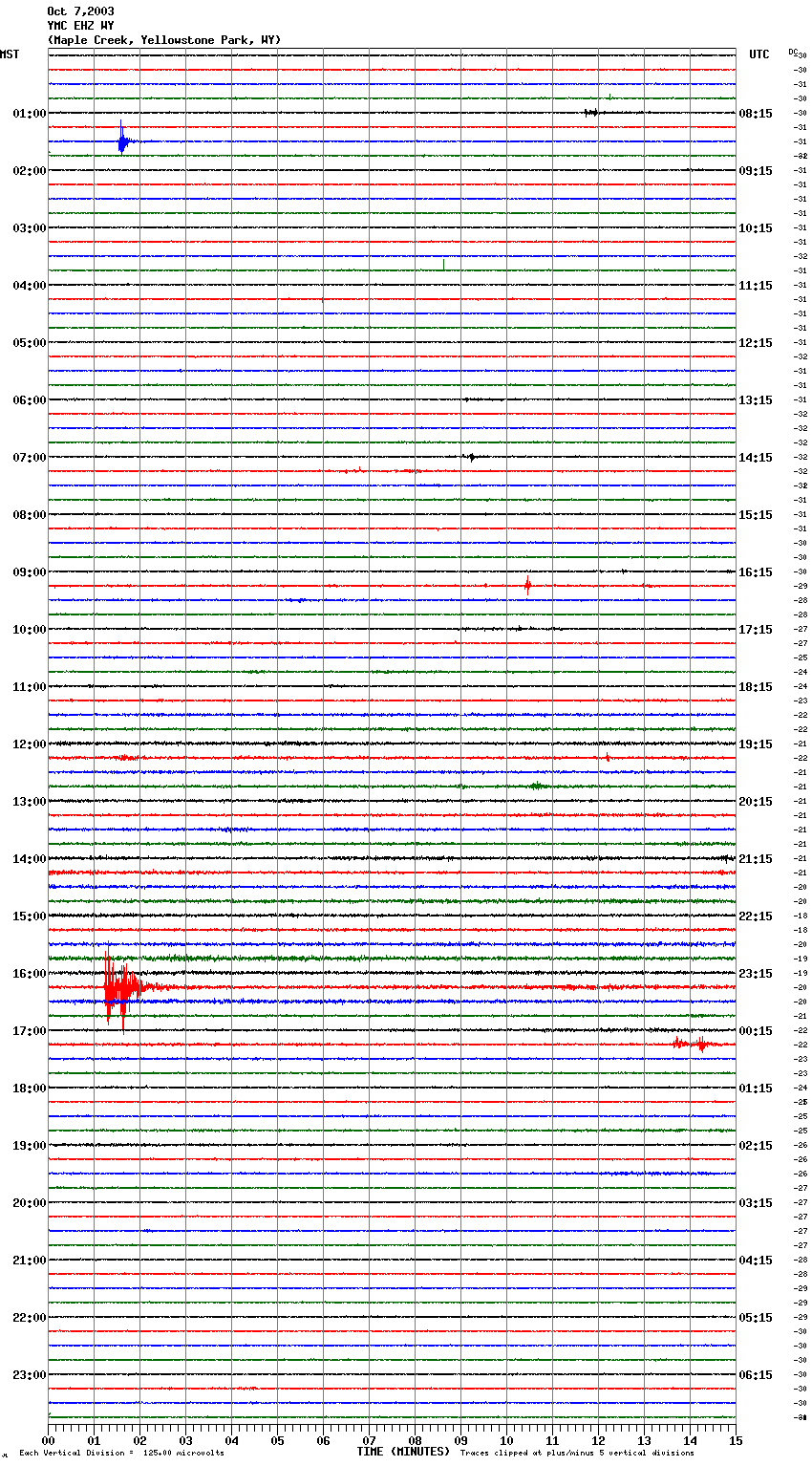Viewport: 812px width, 1466px height.
Task: Click the '12:00' MST time label
Action: [30, 744]
